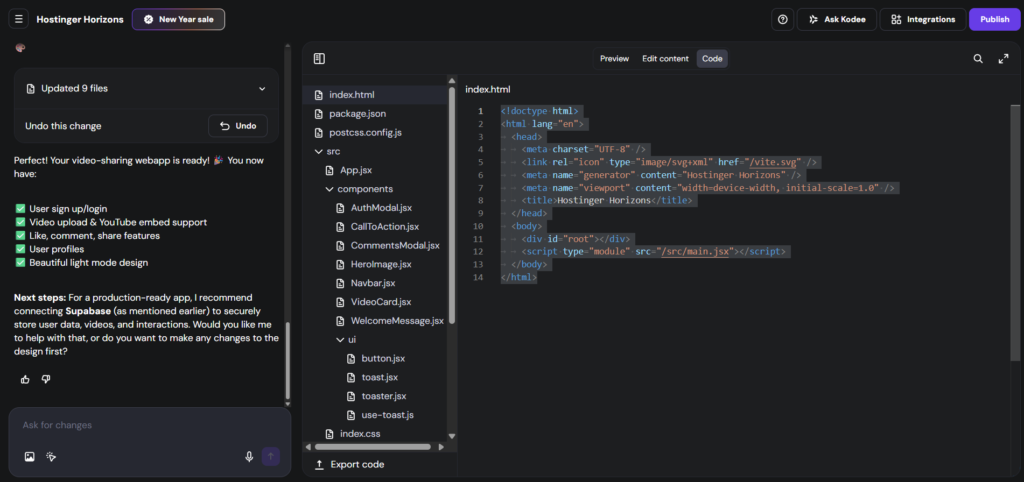Click the VideoCard.jsx file icon

tap(340, 302)
